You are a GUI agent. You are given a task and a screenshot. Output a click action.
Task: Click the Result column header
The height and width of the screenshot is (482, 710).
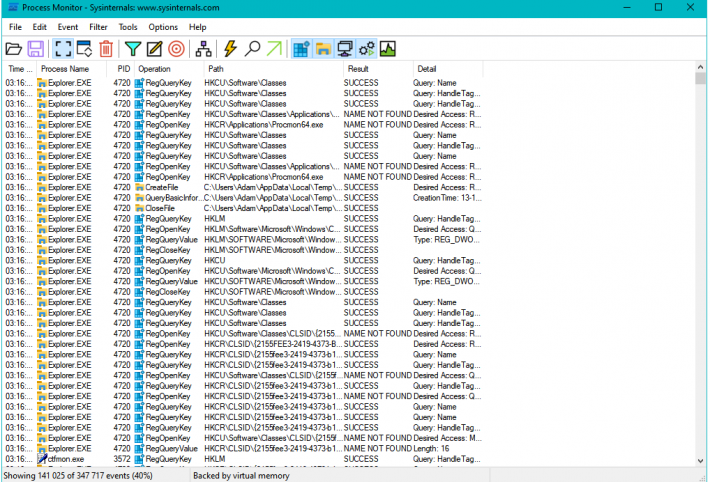[379, 69]
